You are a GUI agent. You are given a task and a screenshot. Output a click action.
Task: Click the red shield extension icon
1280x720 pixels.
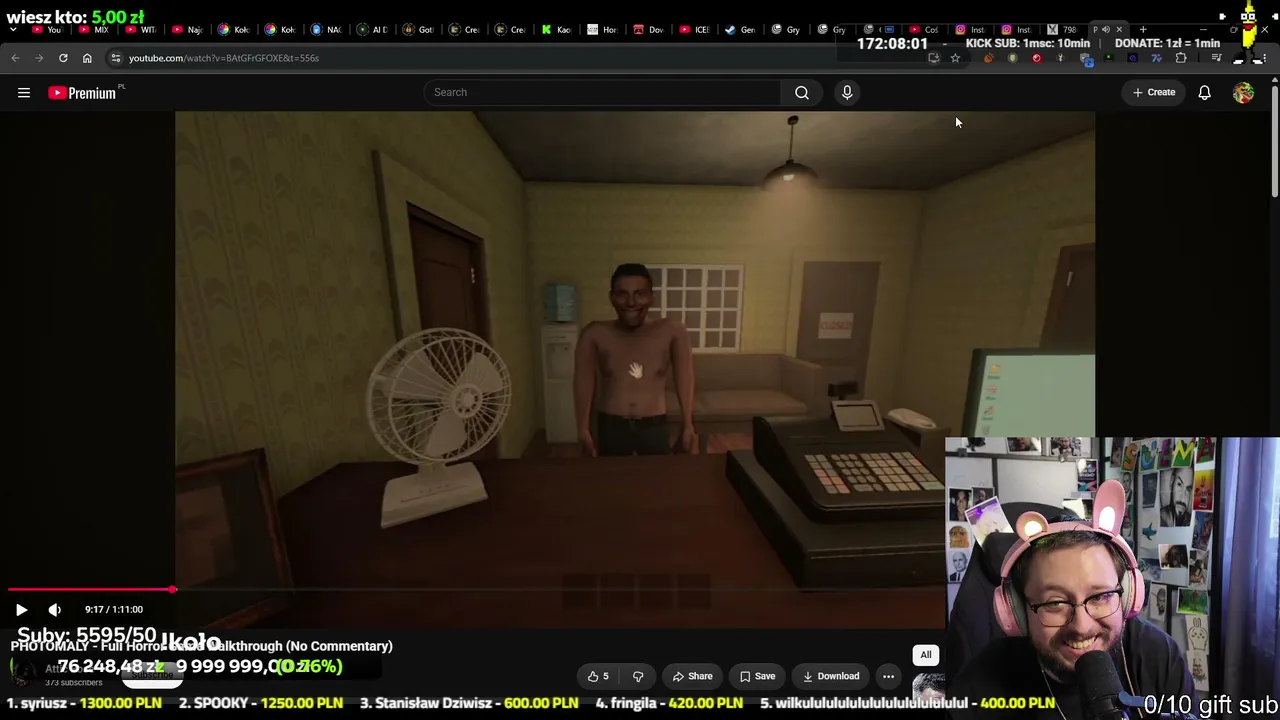(1036, 58)
